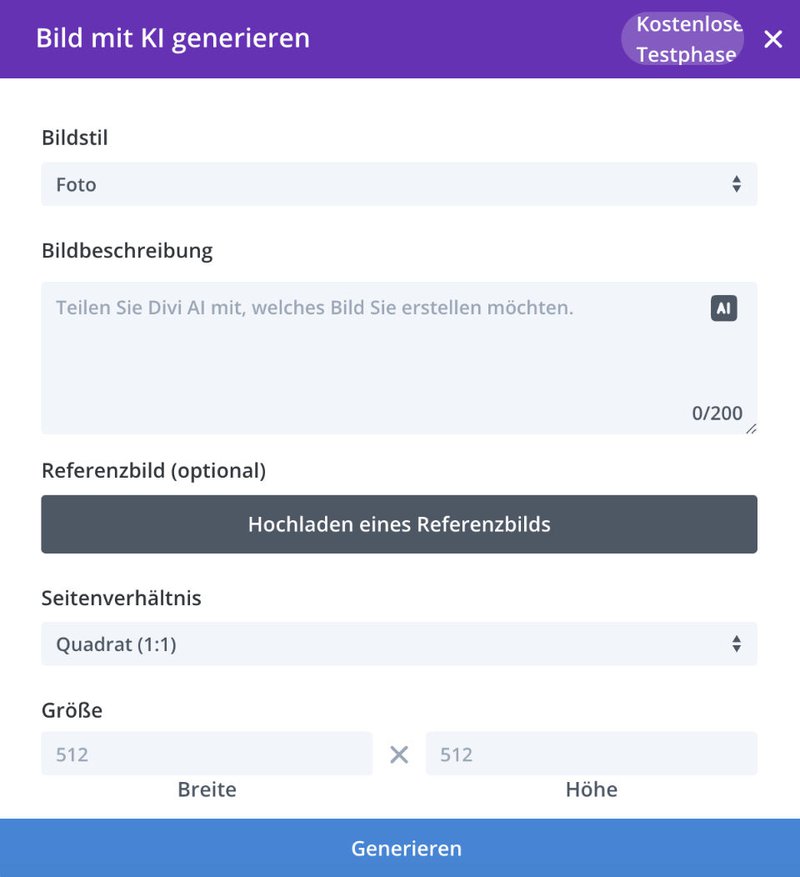Viewport: 800px width, 877px height.
Task: Click the up-down arrows on the Foto selector
Action: point(736,184)
